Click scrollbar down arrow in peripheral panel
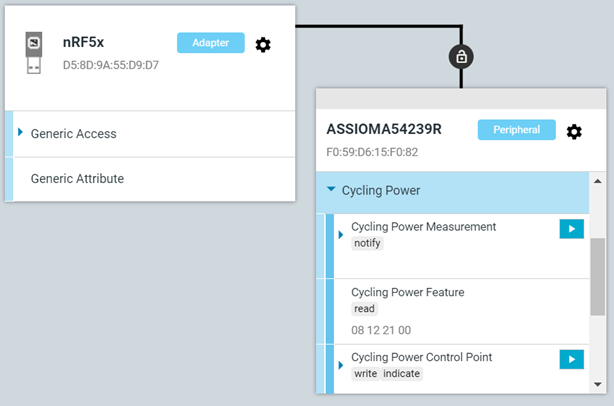The height and width of the screenshot is (406, 614). coord(597,384)
